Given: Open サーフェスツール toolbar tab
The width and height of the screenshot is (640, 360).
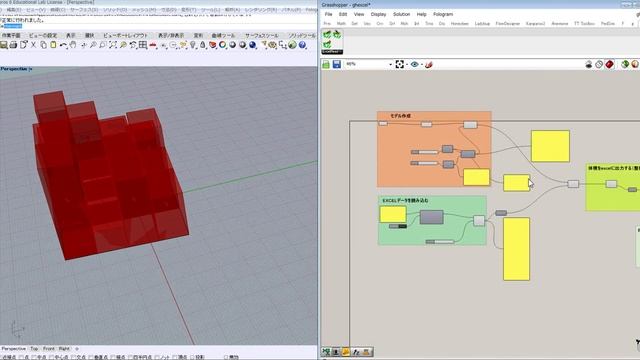Looking at the screenshot, I should click(x=262, y=36).
